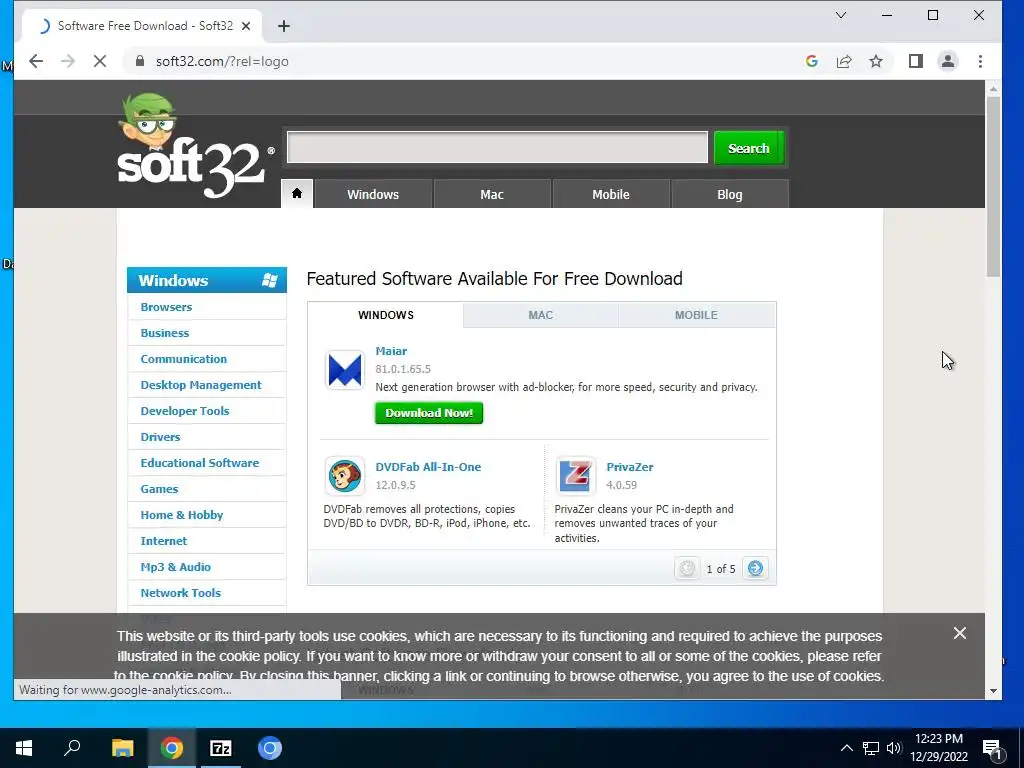Click the Soft32 logo
The width and height of the screenshot is (1024, 768).
195,146
